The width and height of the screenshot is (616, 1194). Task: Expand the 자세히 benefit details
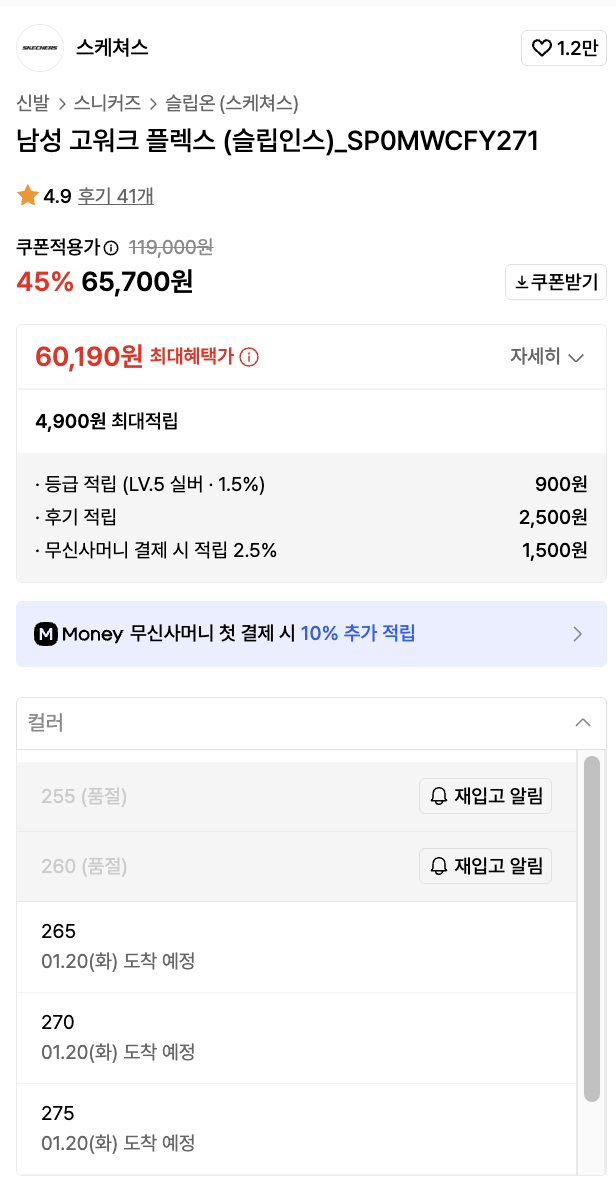pyautogui.click(x=547, y=357)
